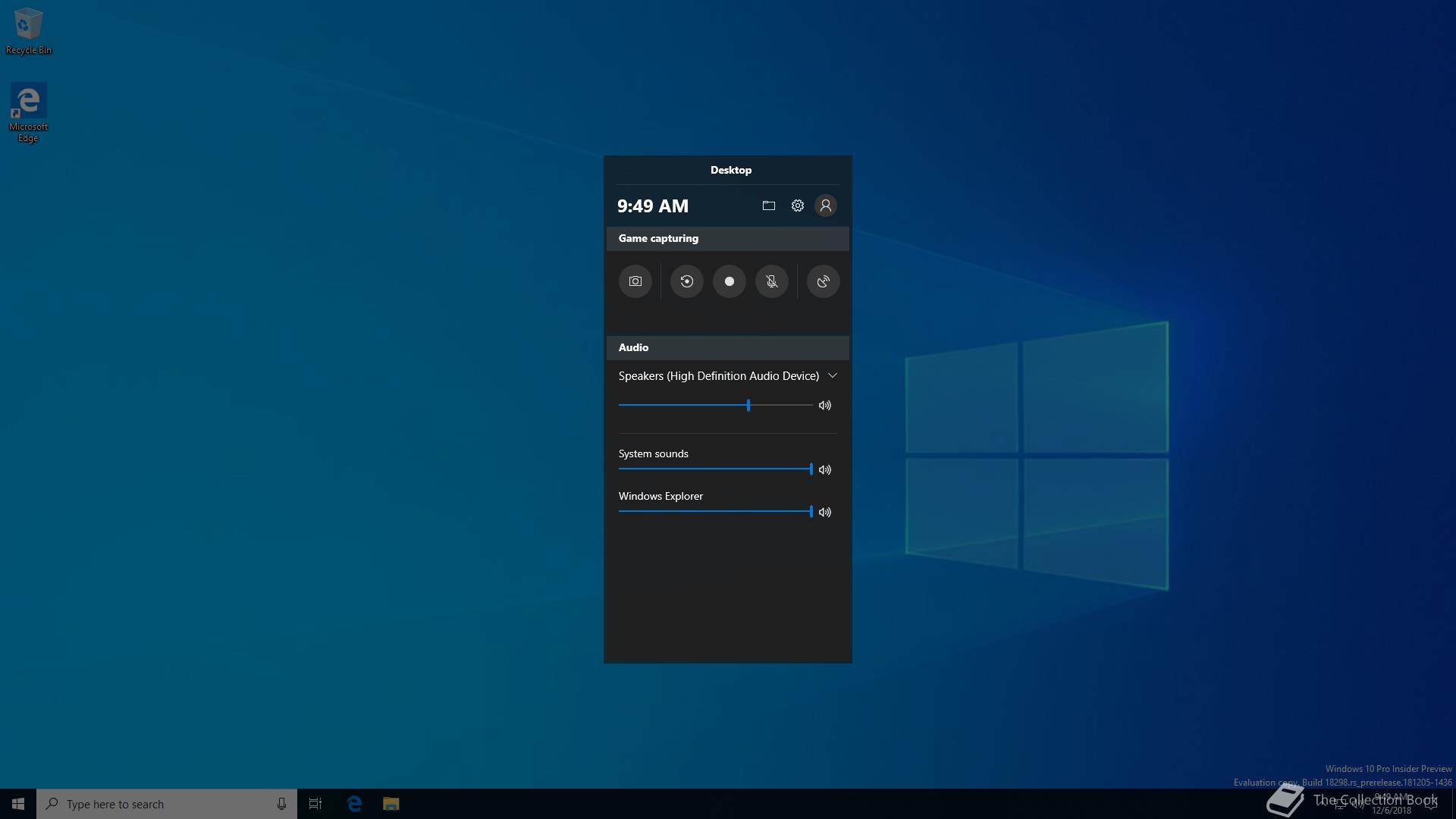
Task: Select the Microsoft Edge desktop shortcut
Action: point(28,113)
